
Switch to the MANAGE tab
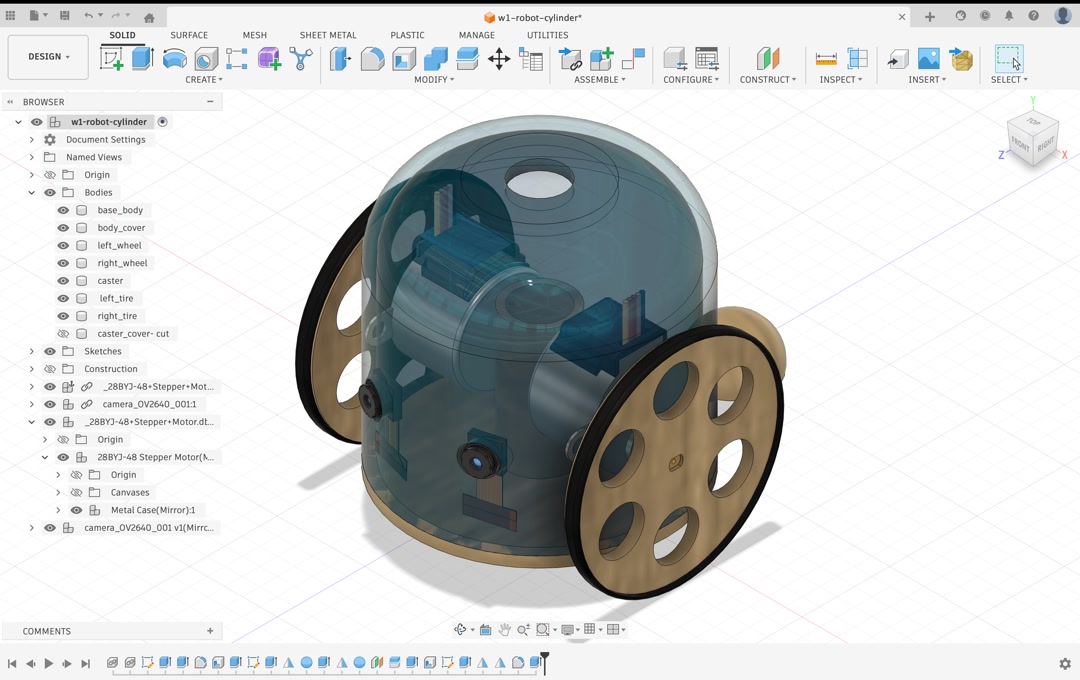(x=477, y=35)
